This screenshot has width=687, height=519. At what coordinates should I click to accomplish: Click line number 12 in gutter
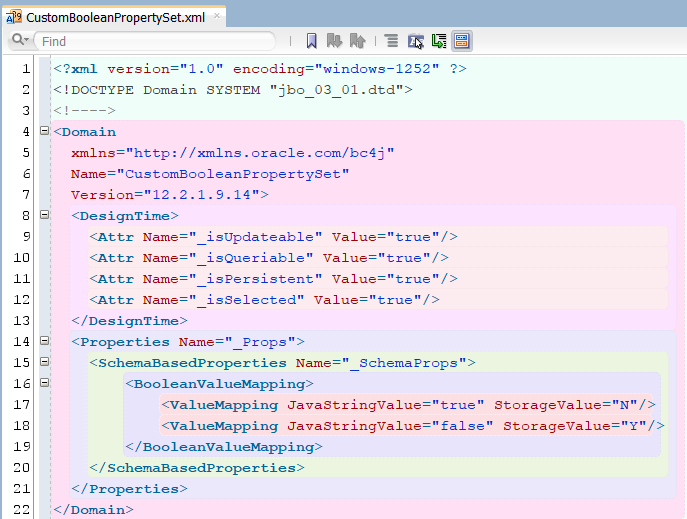click(x=22, y=300)
